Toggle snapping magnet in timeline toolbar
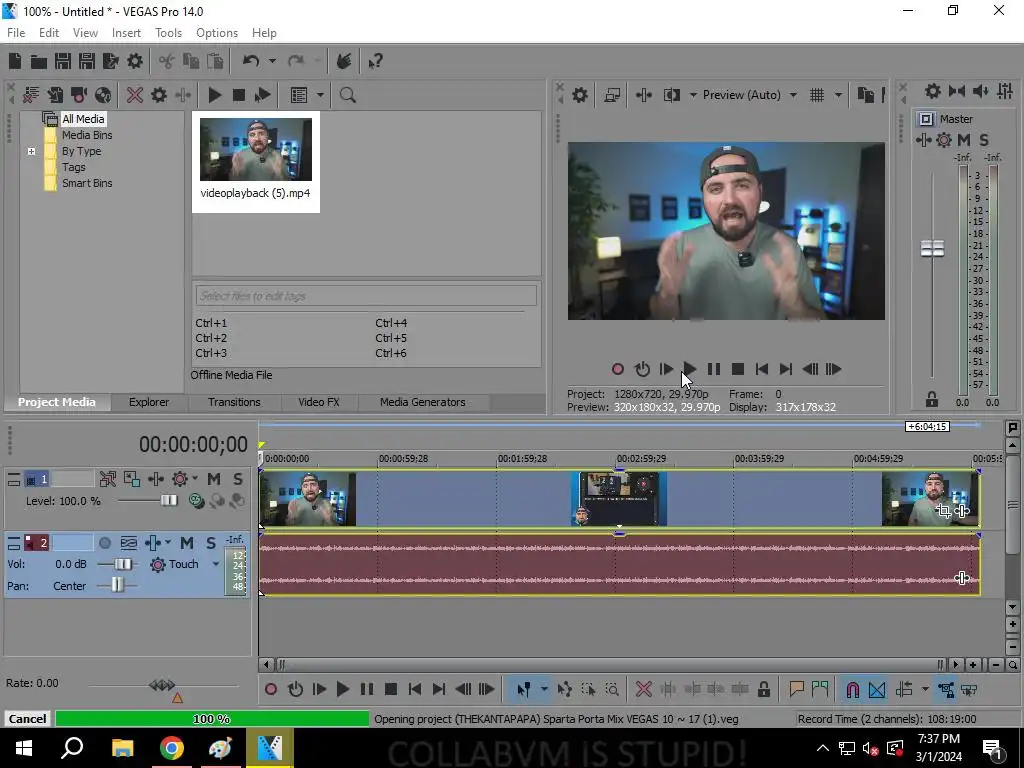Image resolution: width=1024 pixels, height=768 pixels. [x=852, y=689]
